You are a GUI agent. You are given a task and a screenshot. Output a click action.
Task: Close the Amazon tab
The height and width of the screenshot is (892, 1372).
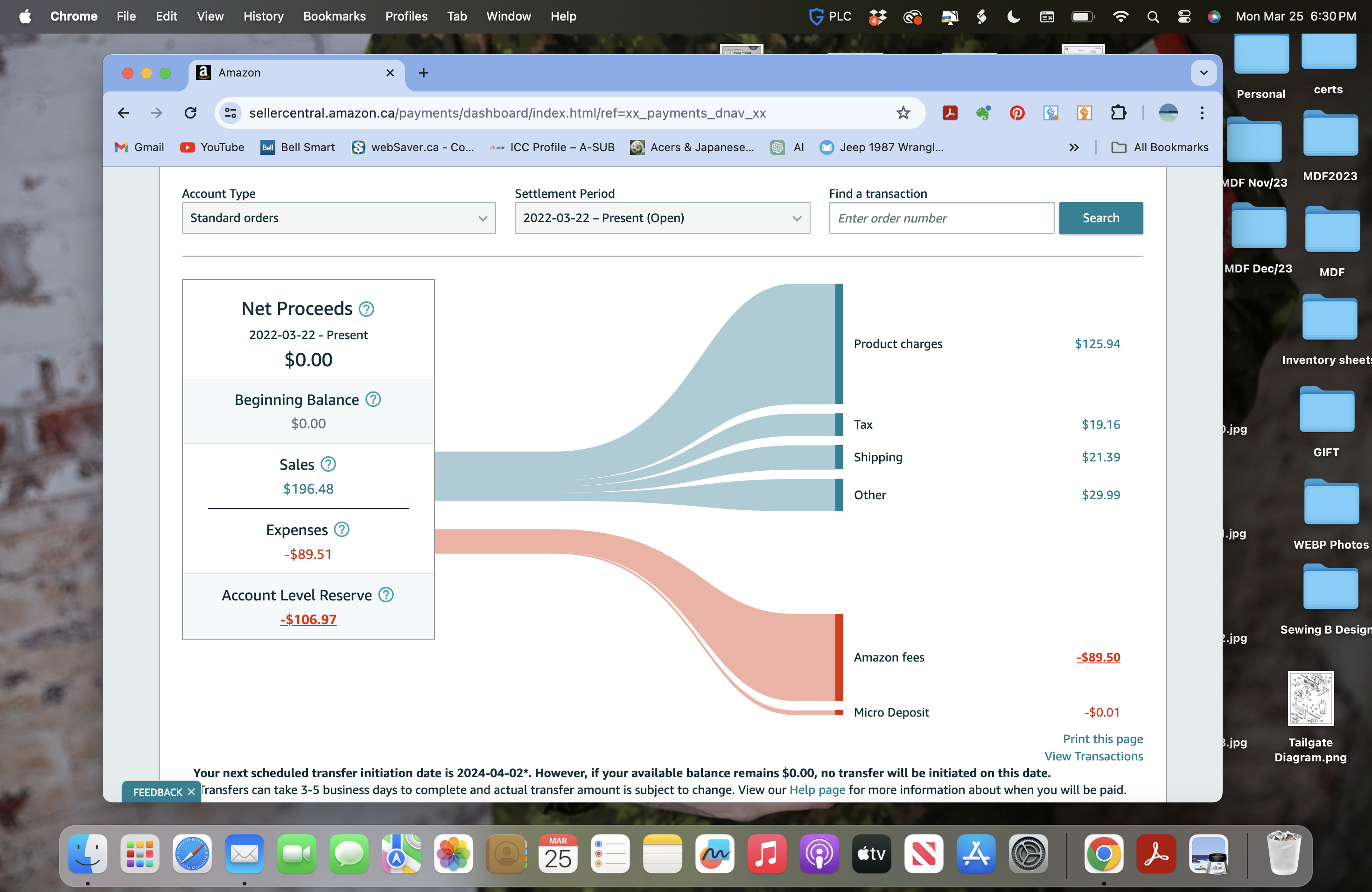point(390,73)
